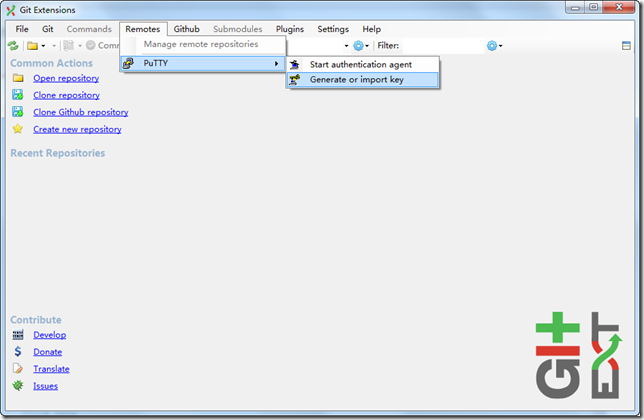Minimize the Git Extensions window
The height and width of the screenshot is (420, 644).
(x=576, y=7)
